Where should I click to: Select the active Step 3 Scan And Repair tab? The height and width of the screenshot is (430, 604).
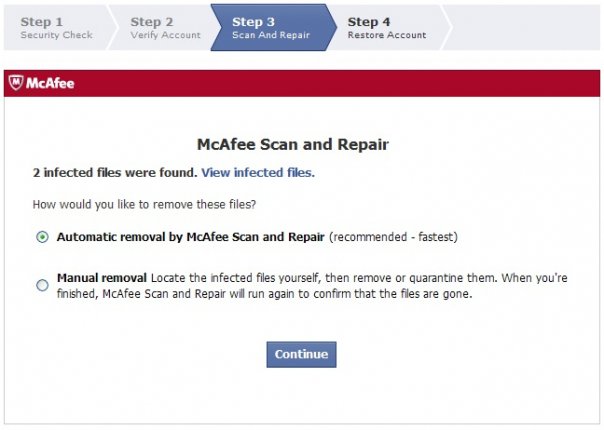coord(271,27)
